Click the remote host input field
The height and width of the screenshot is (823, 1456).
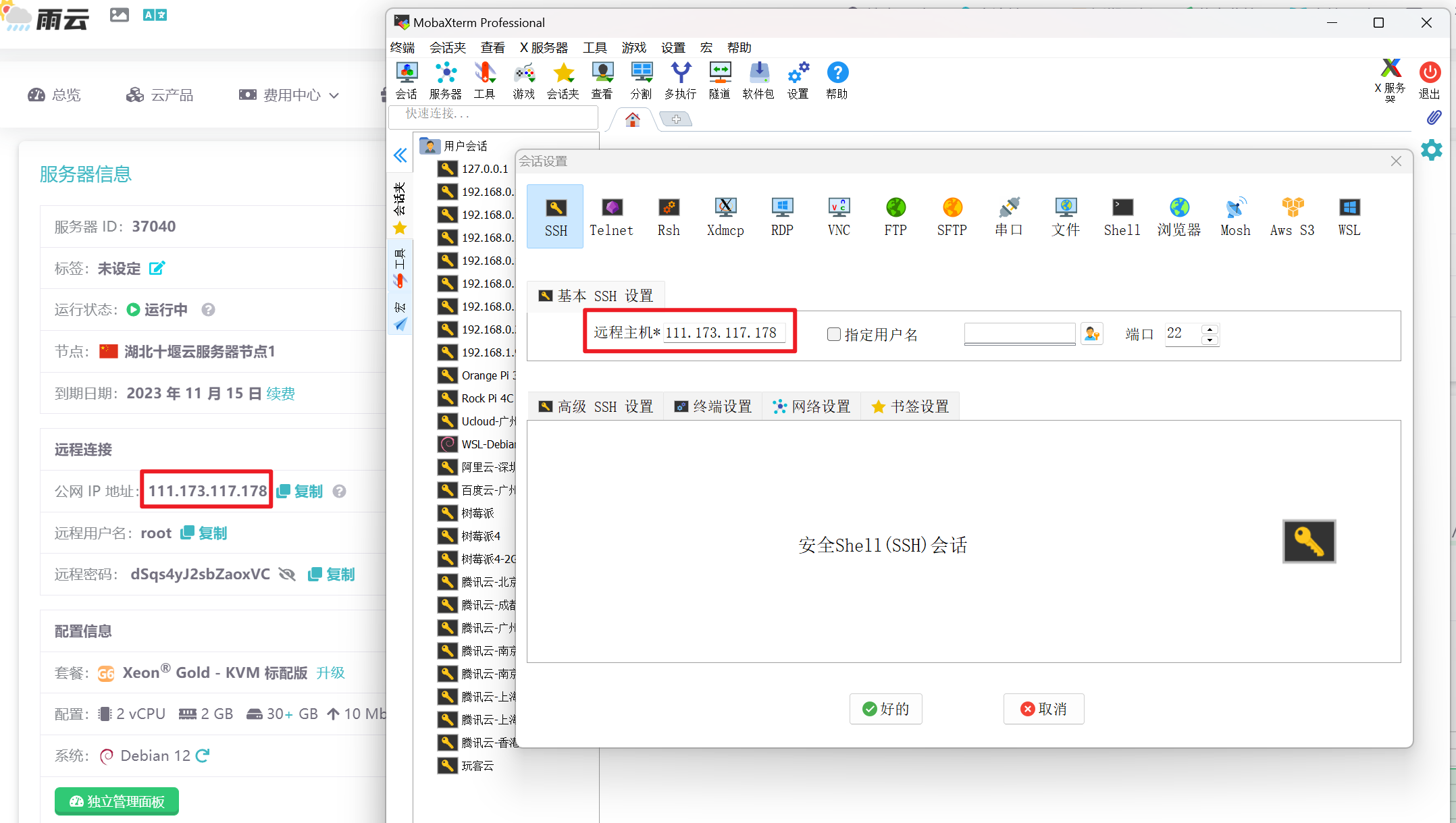coord(723,333)
